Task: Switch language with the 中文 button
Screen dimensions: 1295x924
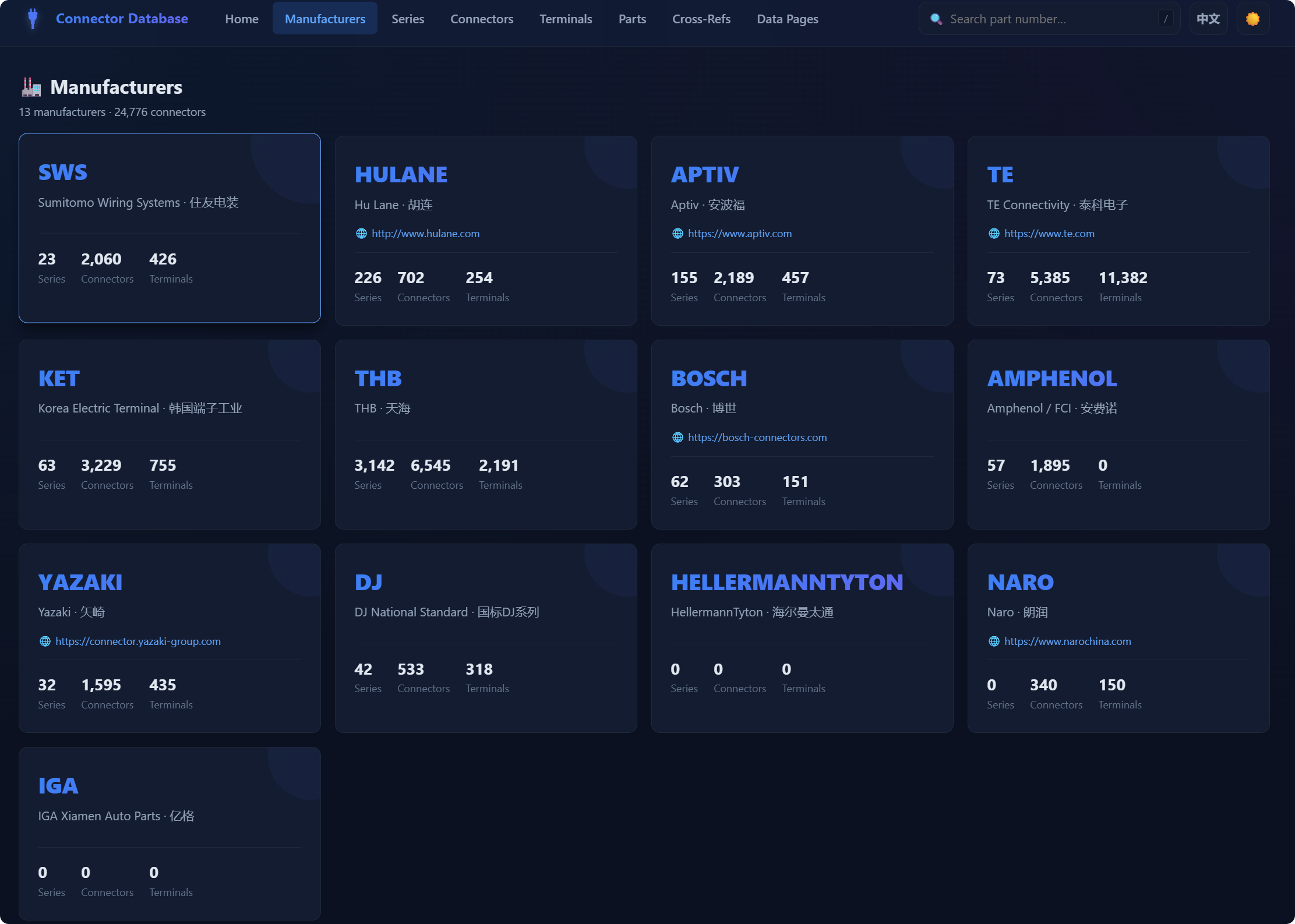Action: tap(1208, 19)
